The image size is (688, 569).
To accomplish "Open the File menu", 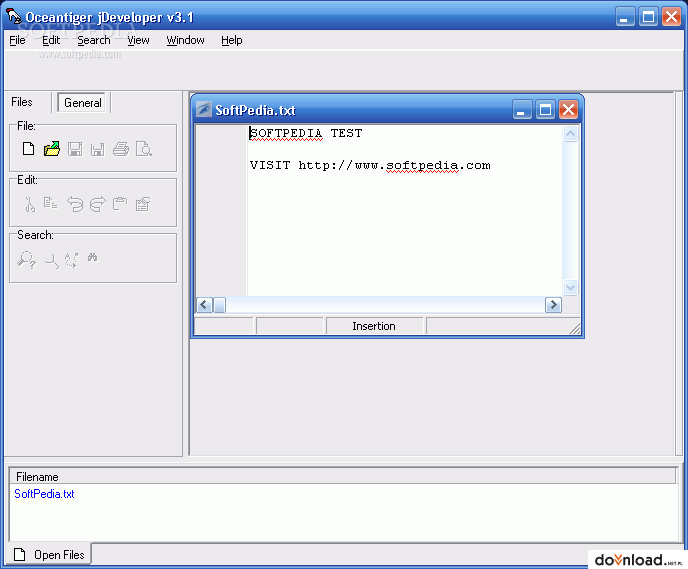I will (x=17, y=40).
